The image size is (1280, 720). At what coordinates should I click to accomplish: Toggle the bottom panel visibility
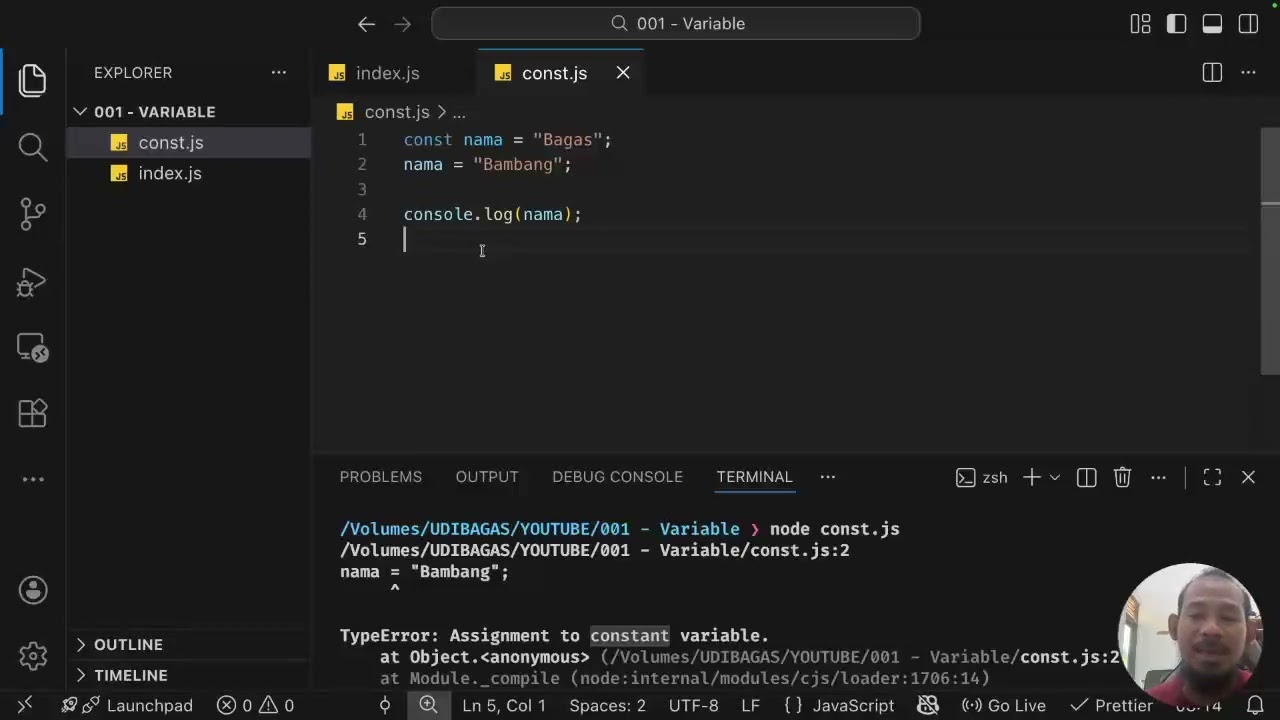(1212, 24)
